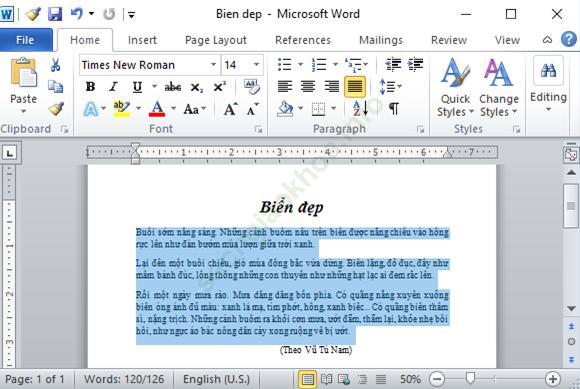Click the zoom slider handle
Screen dimensions: 580x389
pyautogui.click(x=470, y=378)
